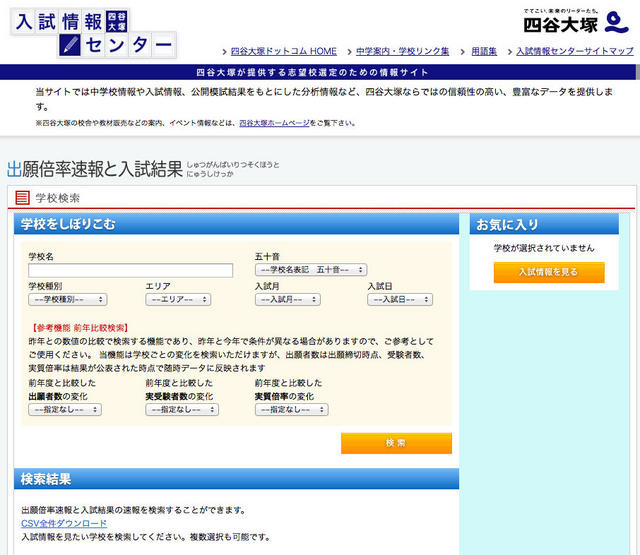
Task: Open the 実質倍率の変化 dropdown
Action: pyautogui.click(x=291, y=410)
